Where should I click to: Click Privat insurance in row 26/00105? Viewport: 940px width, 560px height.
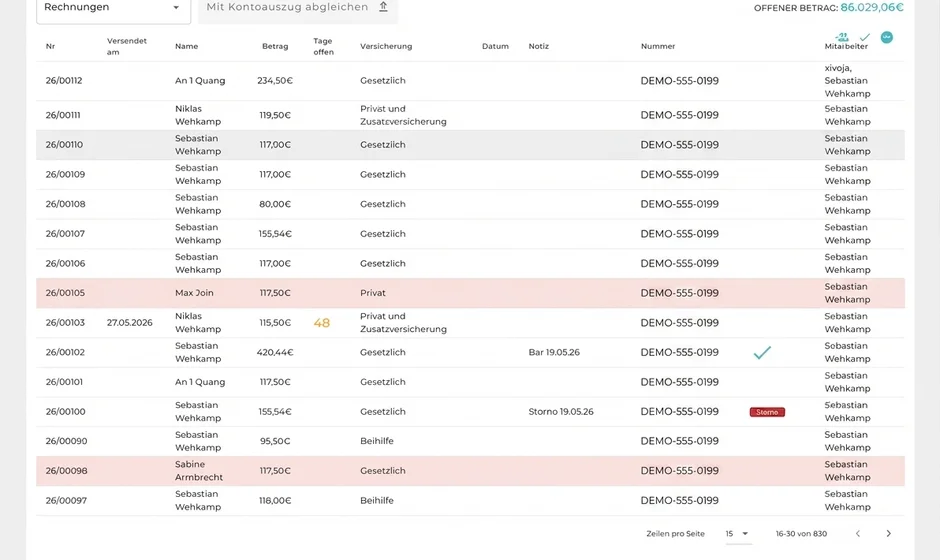[373, 293]
